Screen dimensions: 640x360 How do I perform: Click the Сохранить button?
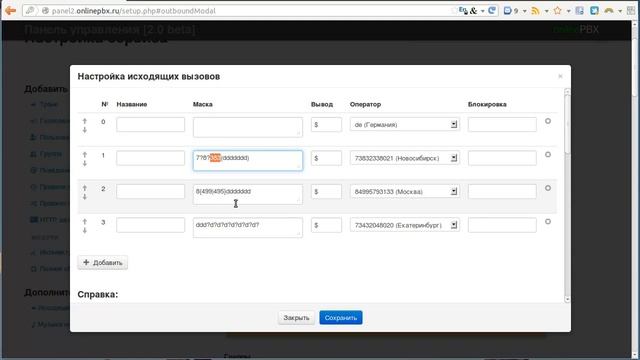coord(341,318)
